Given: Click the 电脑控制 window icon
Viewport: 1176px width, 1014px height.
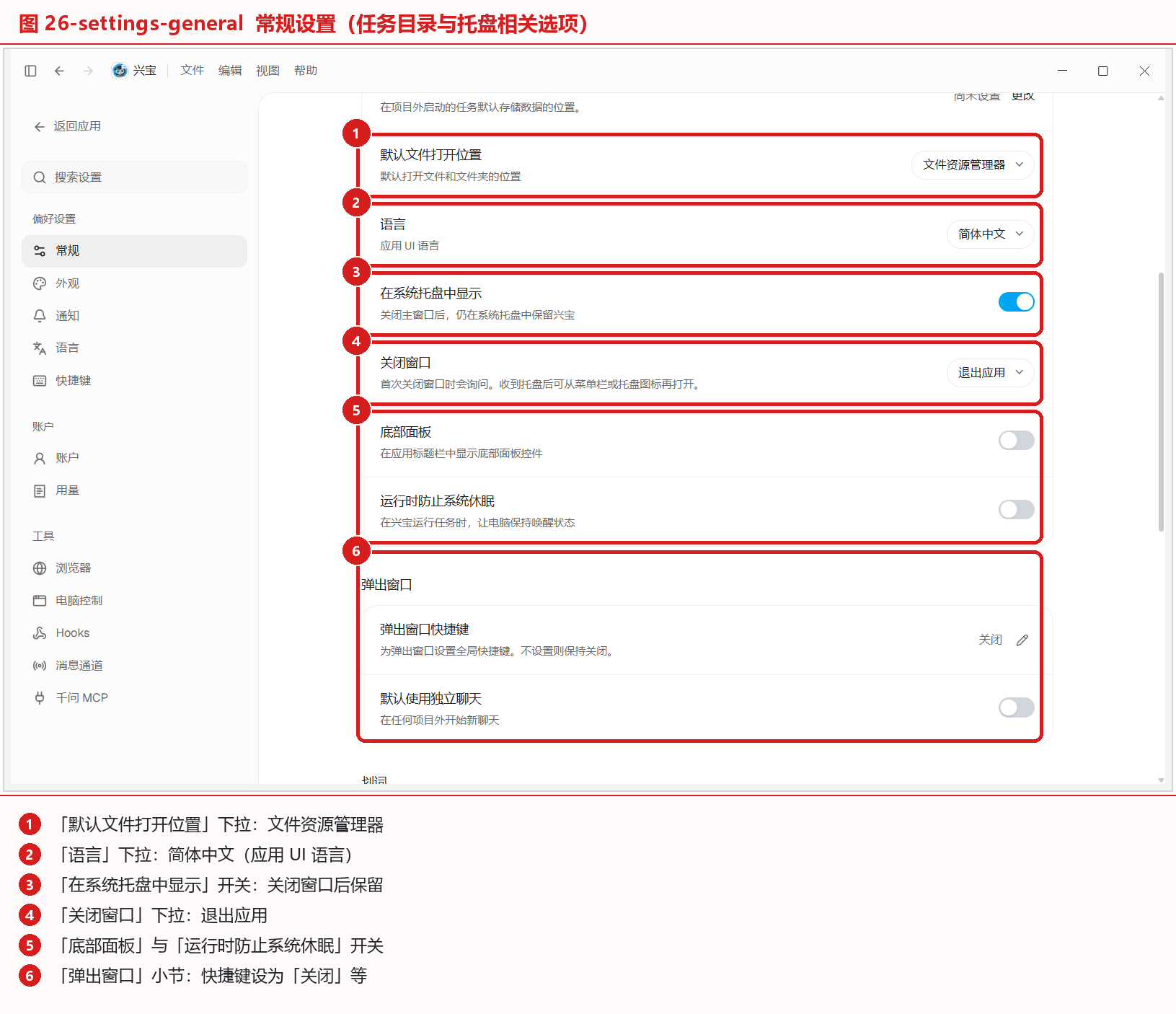Looking at the screenshot, I should click(40, 601).
